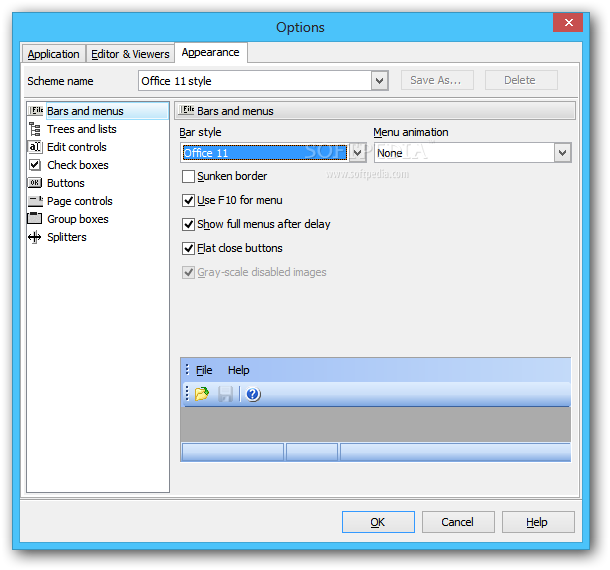Open the Editor & Viewers tab

pyautogui.click(x=130, y=54)
